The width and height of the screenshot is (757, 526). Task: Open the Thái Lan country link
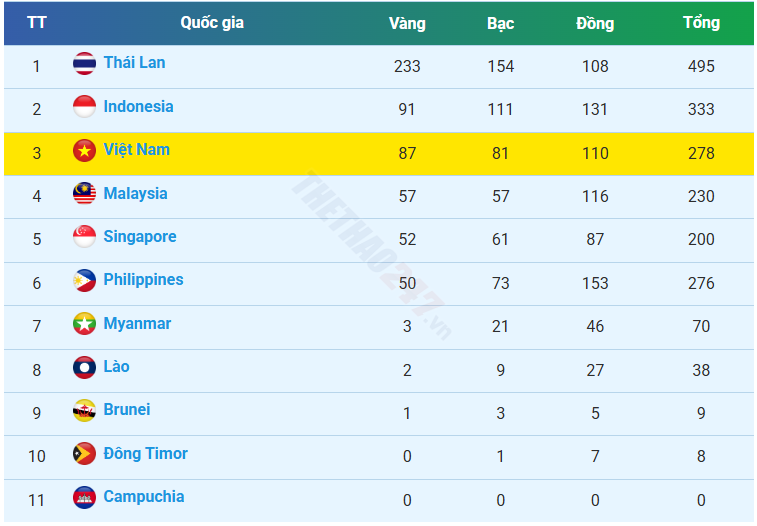pyautogui.click(x=134, y=63)
